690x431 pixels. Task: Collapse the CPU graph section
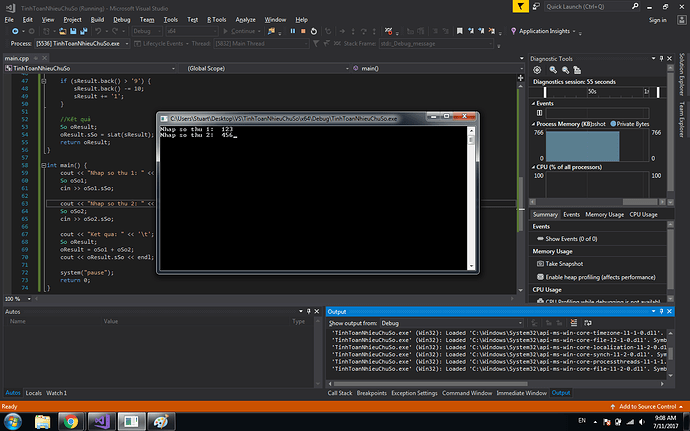tap(534, 168)
